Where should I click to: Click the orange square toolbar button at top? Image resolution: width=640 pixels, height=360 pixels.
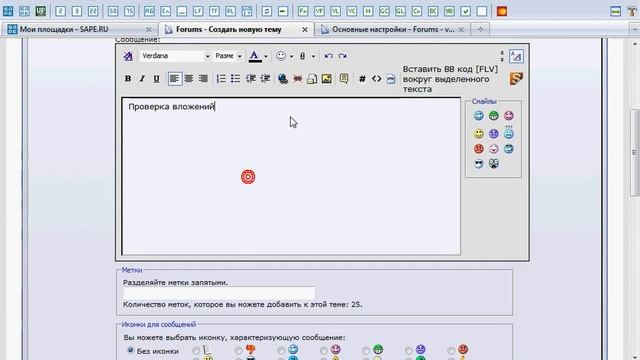[x=502, y=11]
